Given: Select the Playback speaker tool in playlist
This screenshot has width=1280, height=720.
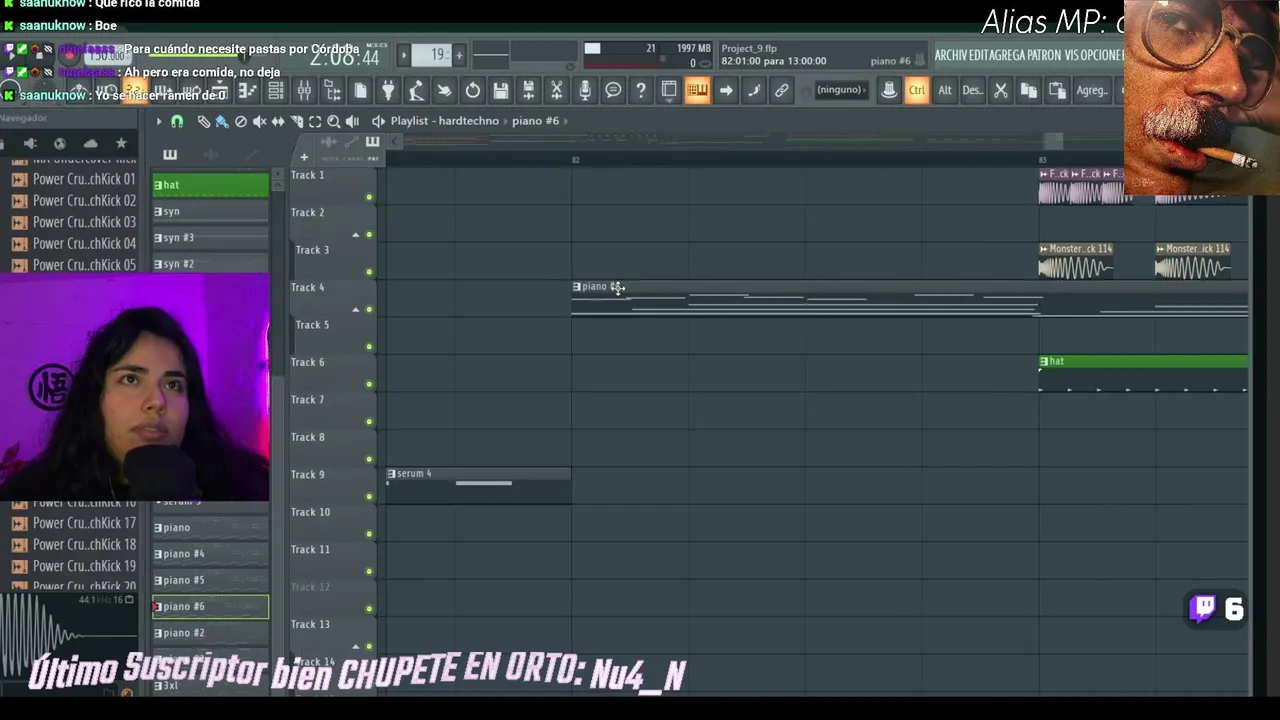Looking at the screenshot, I should (x=352, y=121).
